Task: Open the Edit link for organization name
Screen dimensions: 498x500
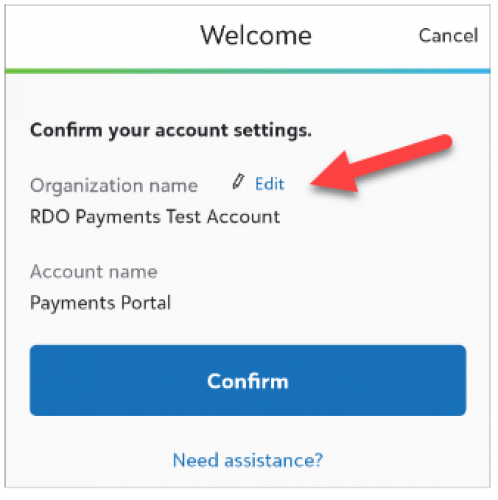Action: [270, 184]
